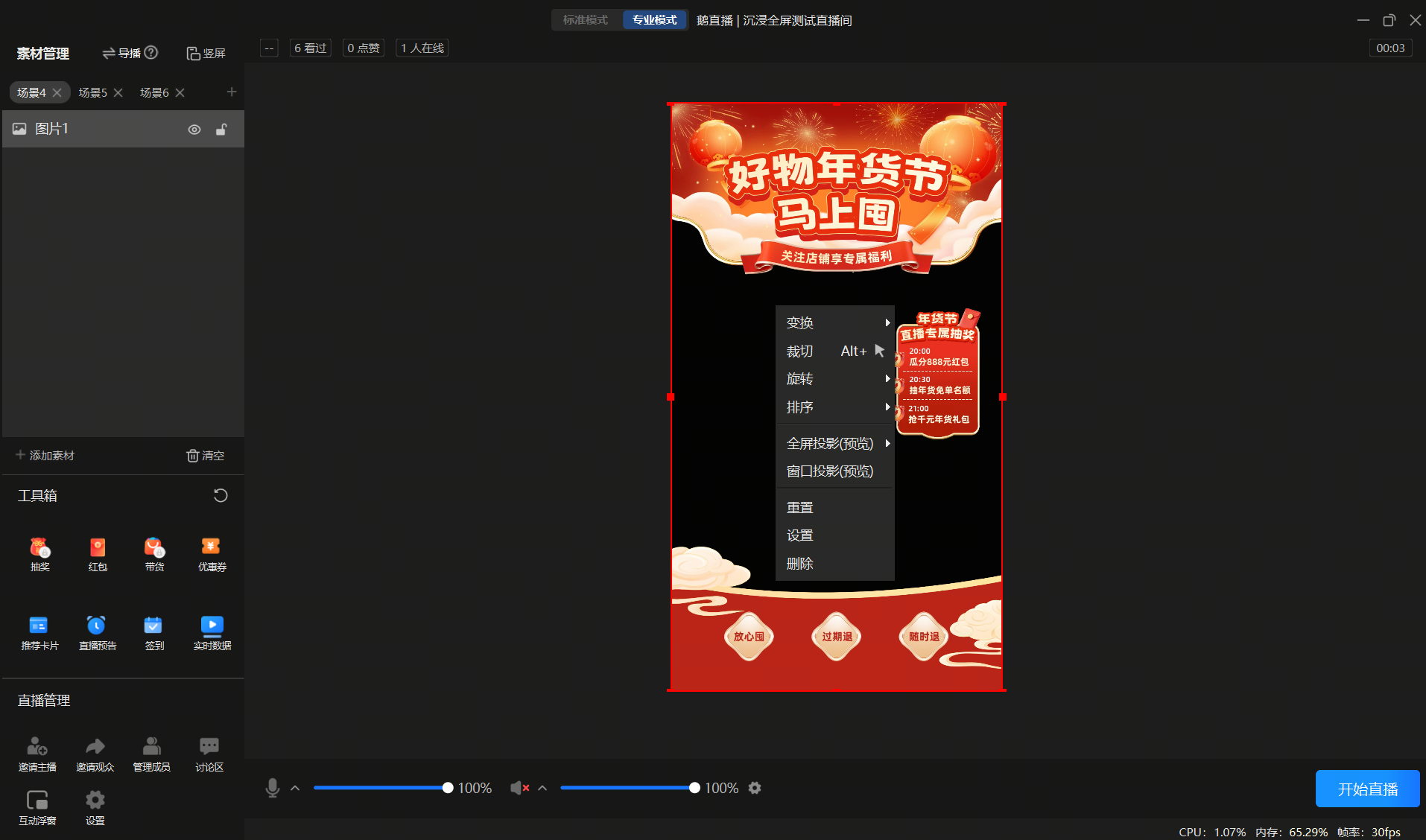Click the microphone volume slider handle

[x=448, y=788]
